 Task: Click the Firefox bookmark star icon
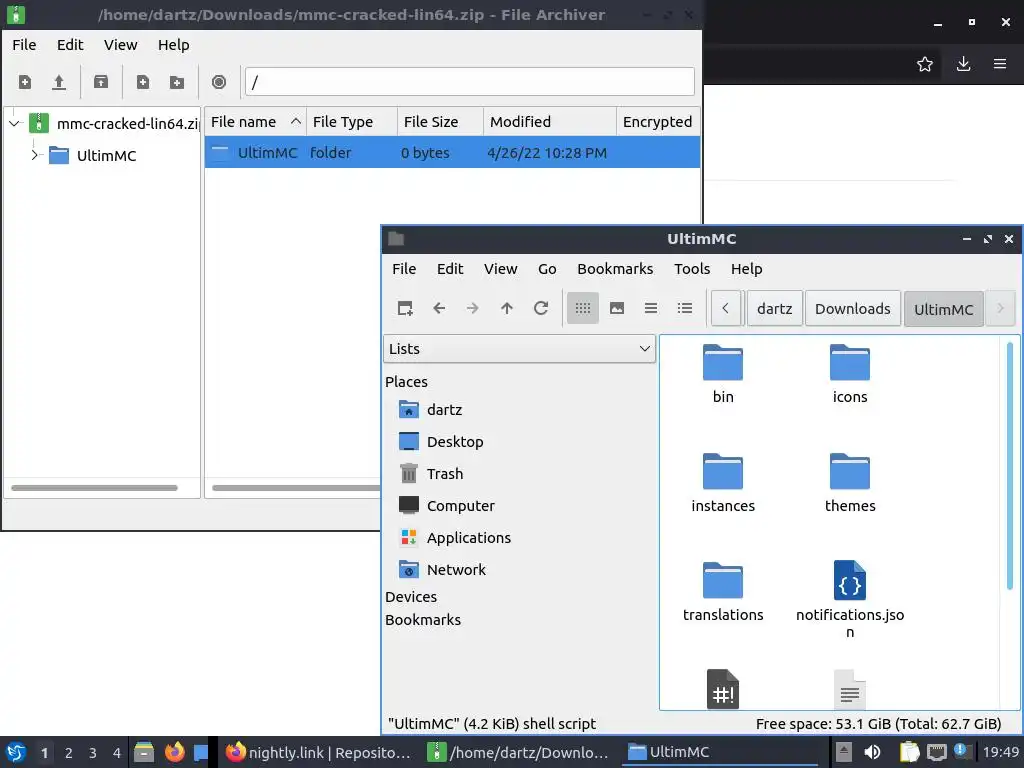(925, 64)
